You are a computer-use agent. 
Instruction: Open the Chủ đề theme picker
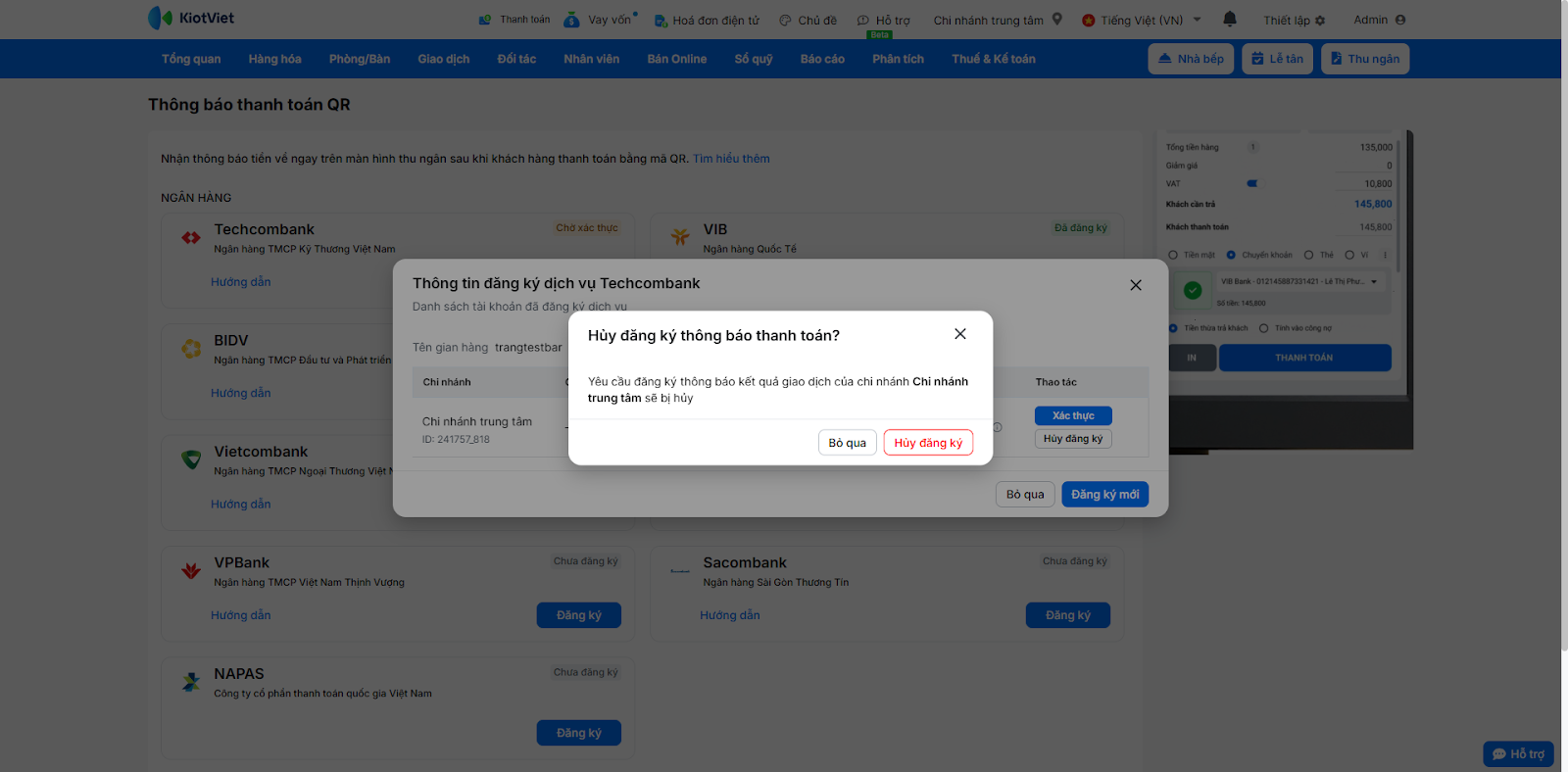point(808,20)
